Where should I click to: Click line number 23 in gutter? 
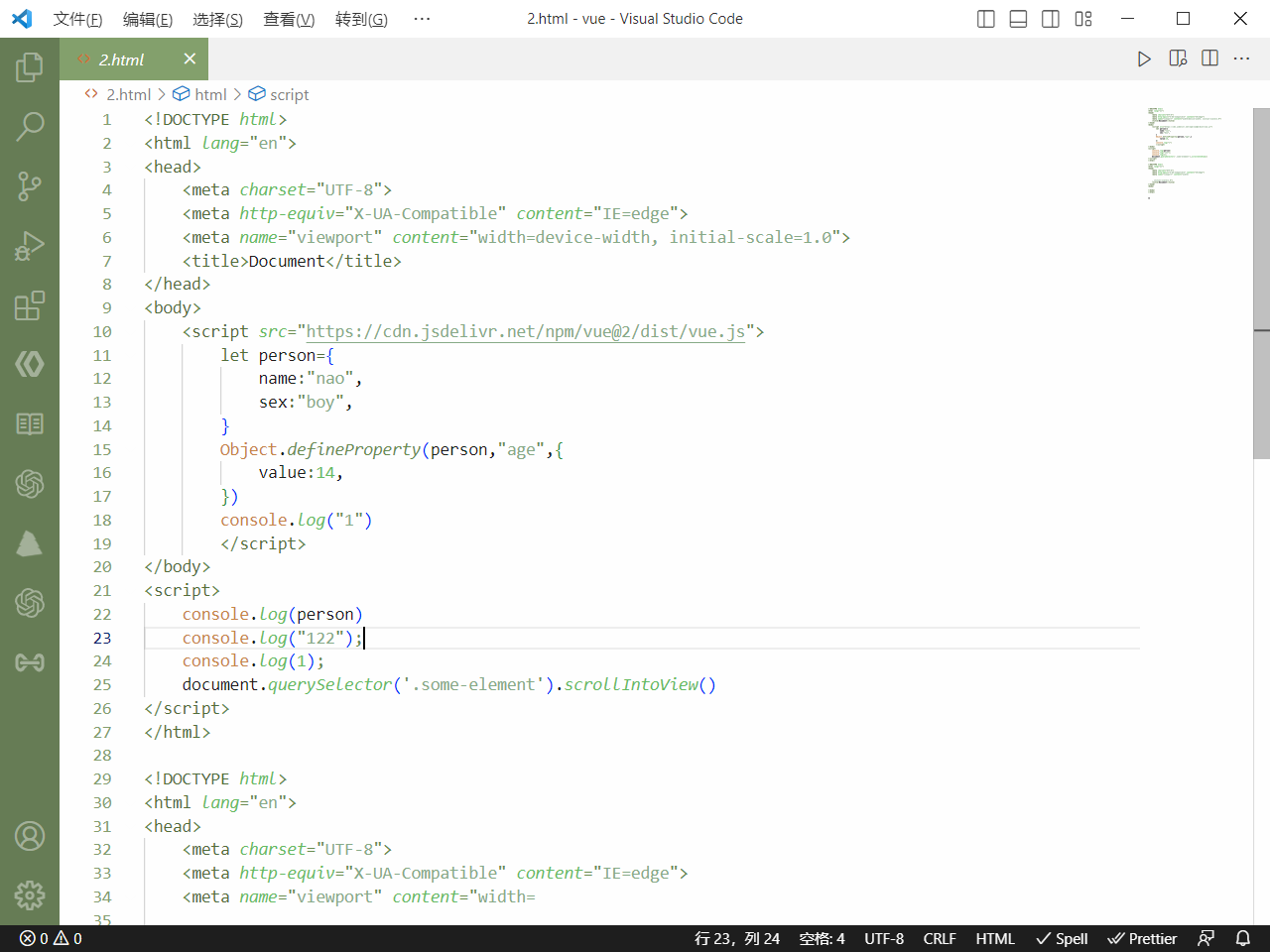click(x=102, y=638)
